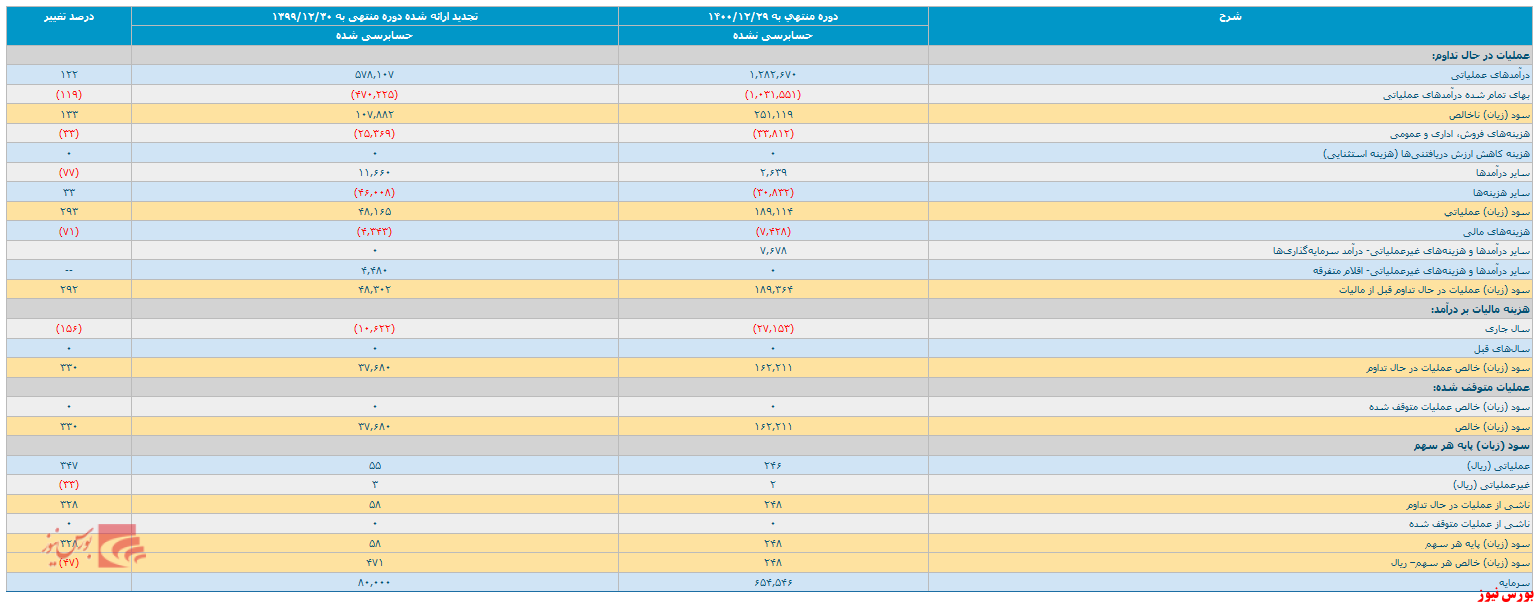Click value '۲۵۱,۱۱۹' for gross profit
Screen dimensions: 1537x606
(773, 114)
